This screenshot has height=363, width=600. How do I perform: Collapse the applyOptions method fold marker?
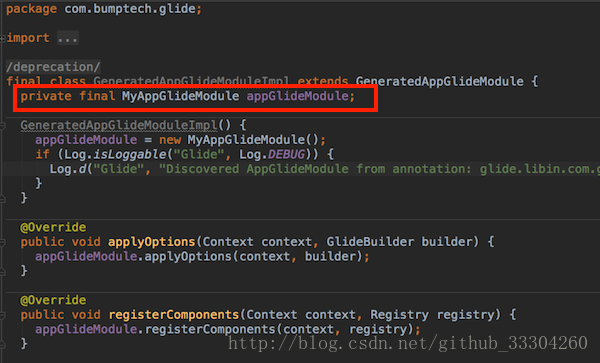3,242
